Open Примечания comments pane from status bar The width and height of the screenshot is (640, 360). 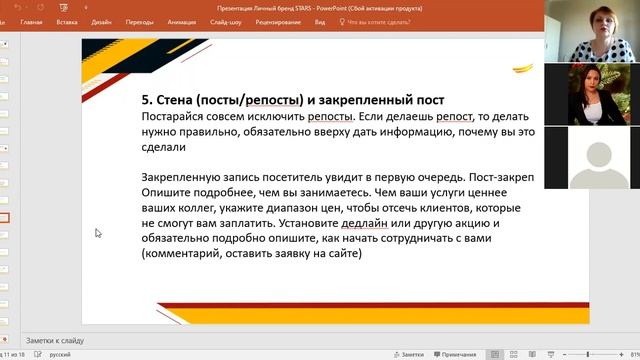coord(455,354)
